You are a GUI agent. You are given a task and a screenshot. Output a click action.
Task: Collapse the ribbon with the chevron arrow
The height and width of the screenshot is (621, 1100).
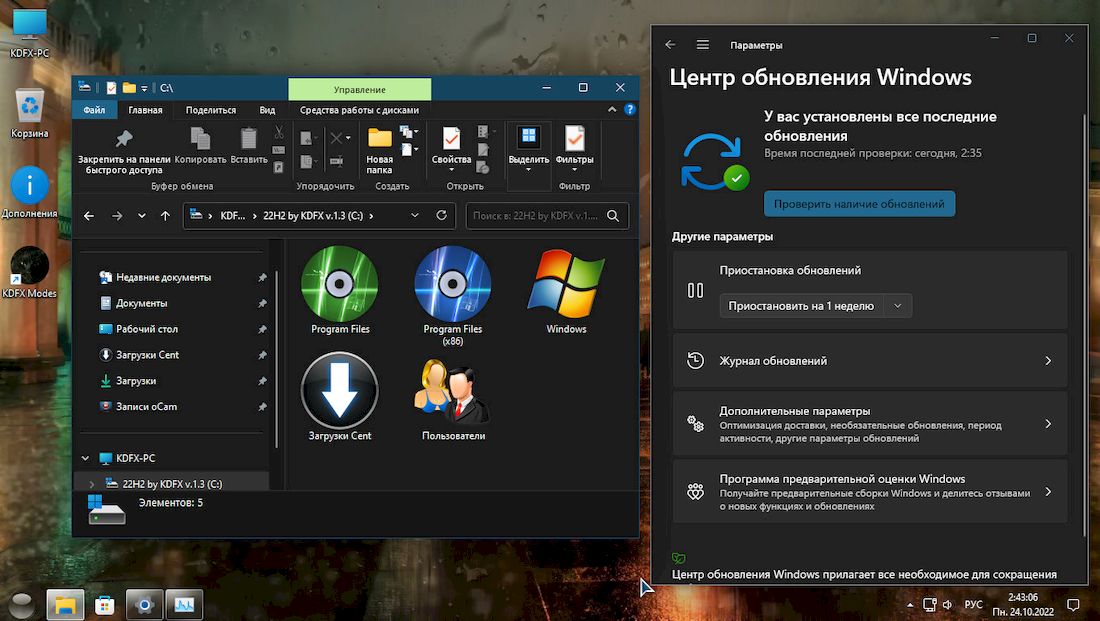612,110
